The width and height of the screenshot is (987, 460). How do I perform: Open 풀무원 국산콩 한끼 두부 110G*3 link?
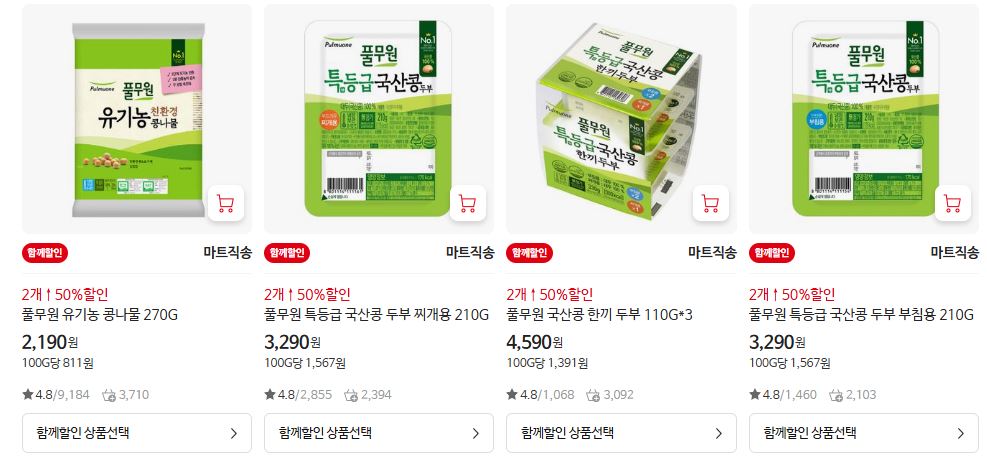599,314
